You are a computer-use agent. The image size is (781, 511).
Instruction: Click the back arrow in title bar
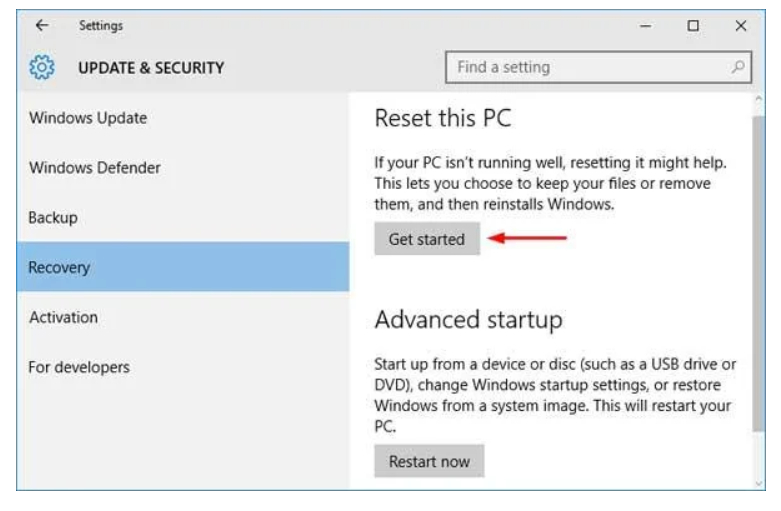pyautogui.click(x=40, y=26)
